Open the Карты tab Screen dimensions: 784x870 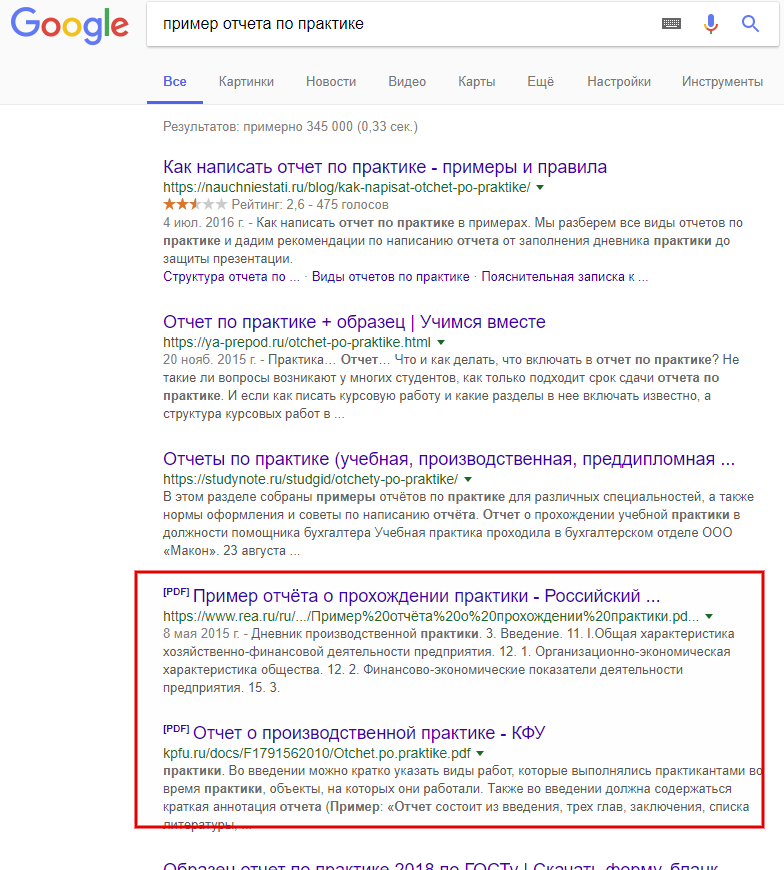click(x=477, y=82)
